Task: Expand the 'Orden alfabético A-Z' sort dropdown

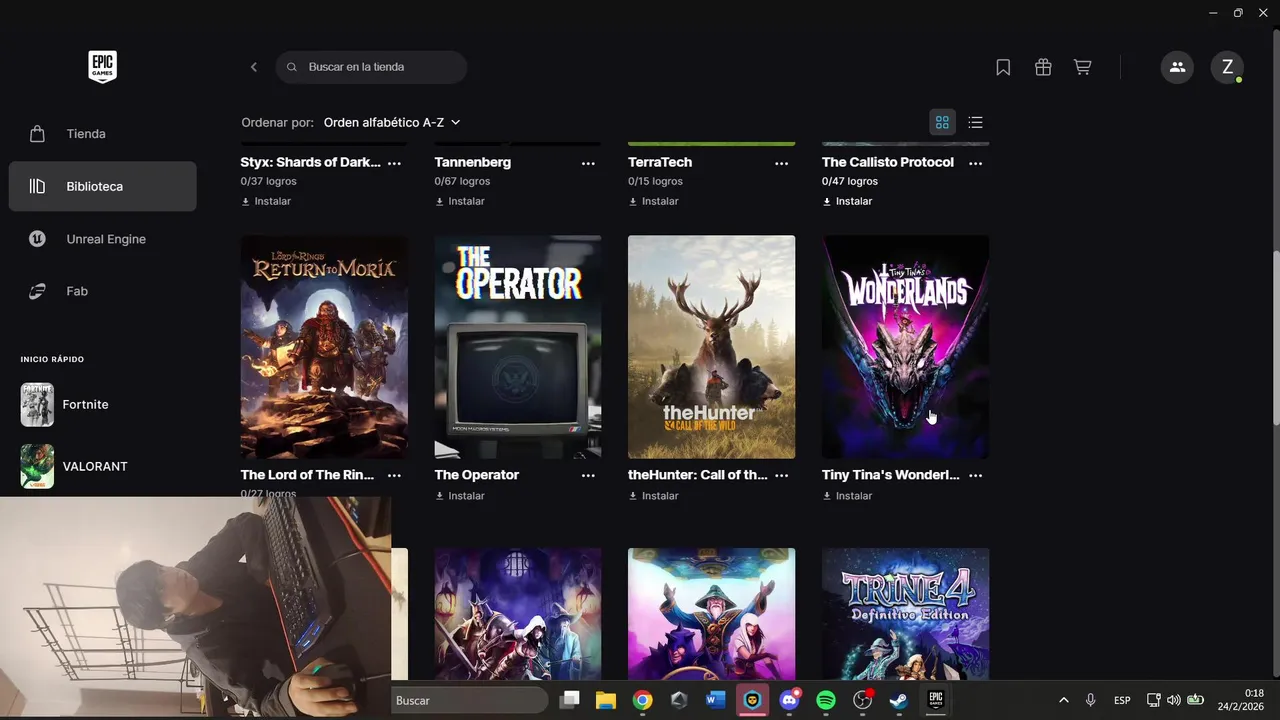Action: click(392, 122)
